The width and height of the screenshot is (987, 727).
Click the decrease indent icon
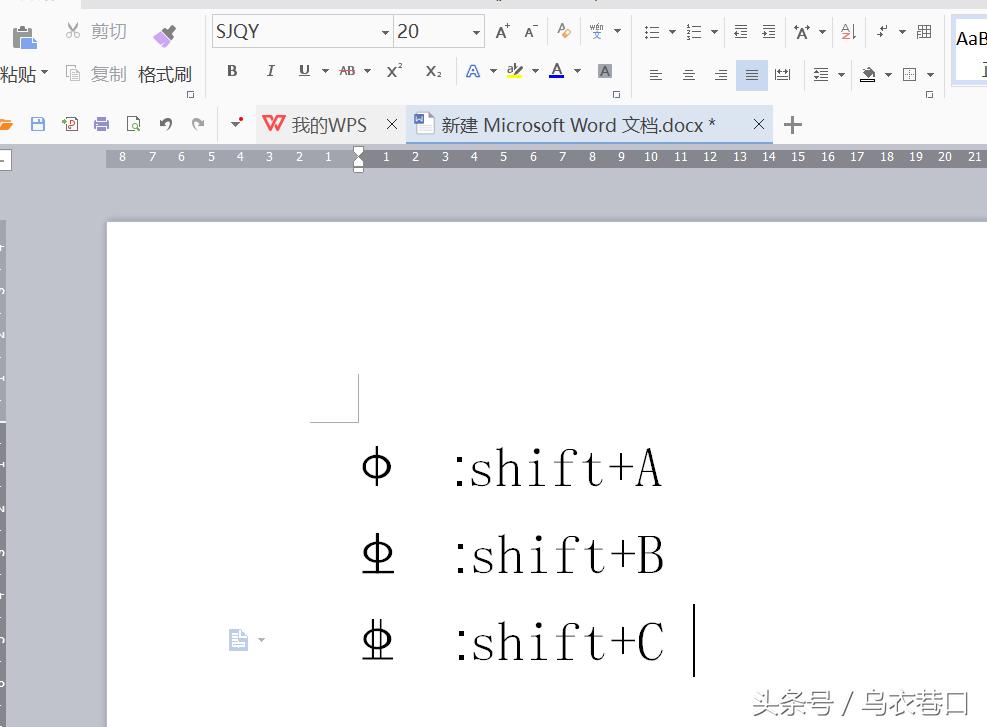740,32
